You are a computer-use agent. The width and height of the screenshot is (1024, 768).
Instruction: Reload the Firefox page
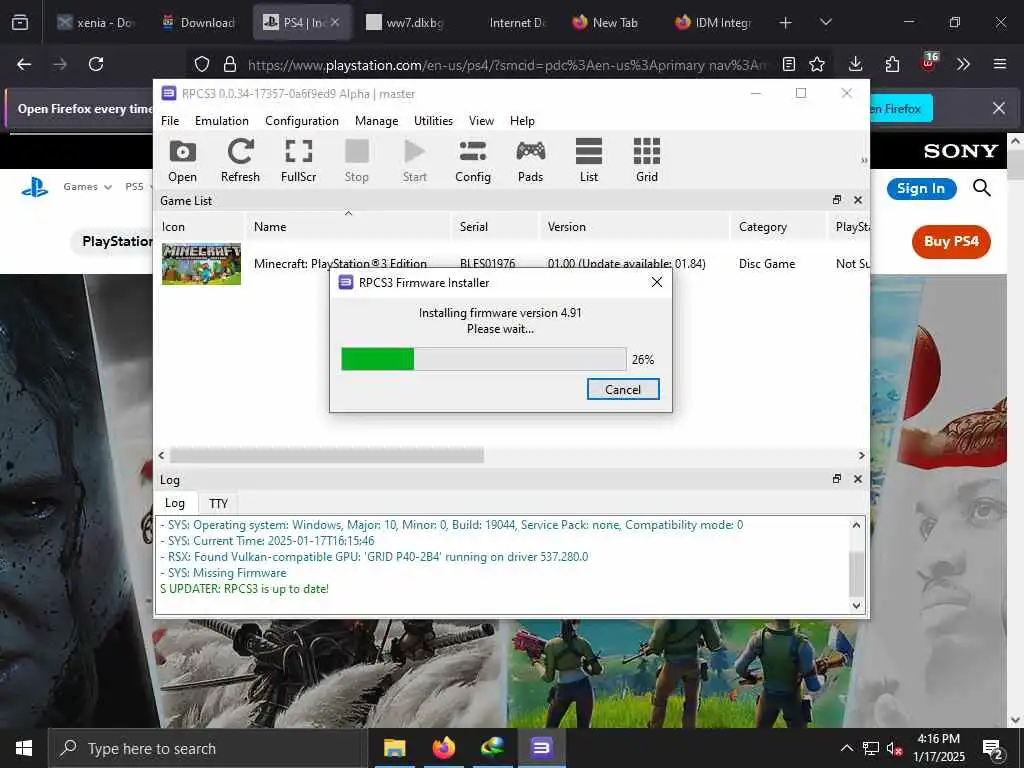pos(96,64)
